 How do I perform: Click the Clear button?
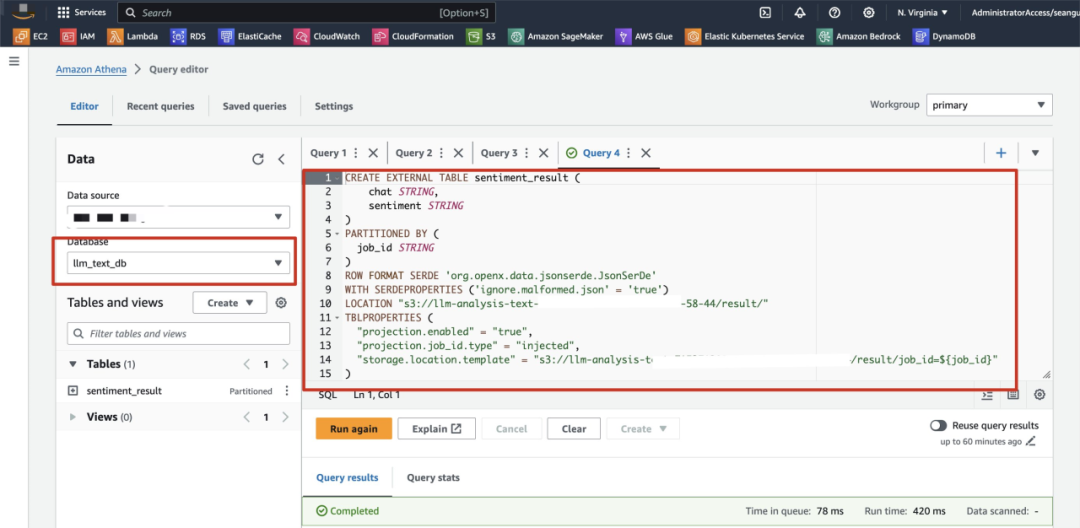click(574, 428)
